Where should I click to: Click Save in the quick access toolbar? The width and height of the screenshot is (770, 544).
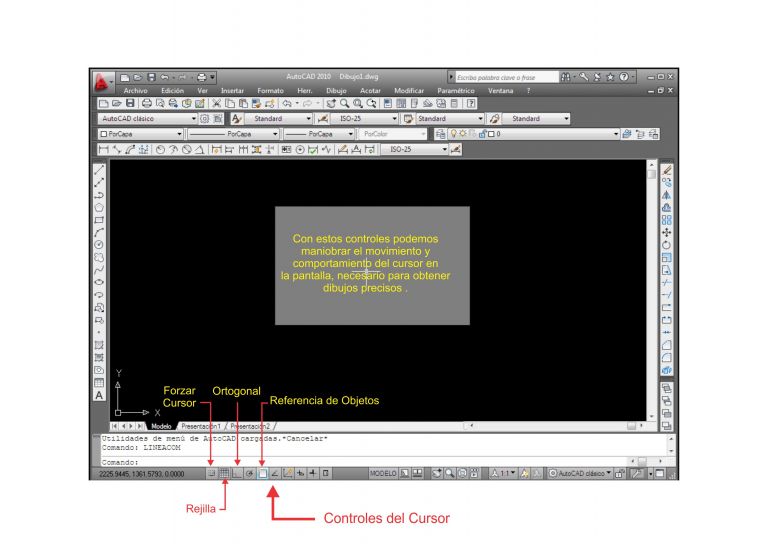coord(151,78)
